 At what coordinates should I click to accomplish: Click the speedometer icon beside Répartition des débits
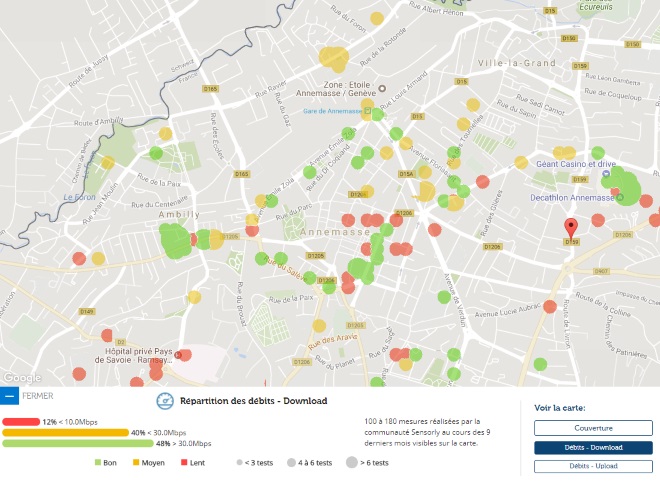[165, 401]
